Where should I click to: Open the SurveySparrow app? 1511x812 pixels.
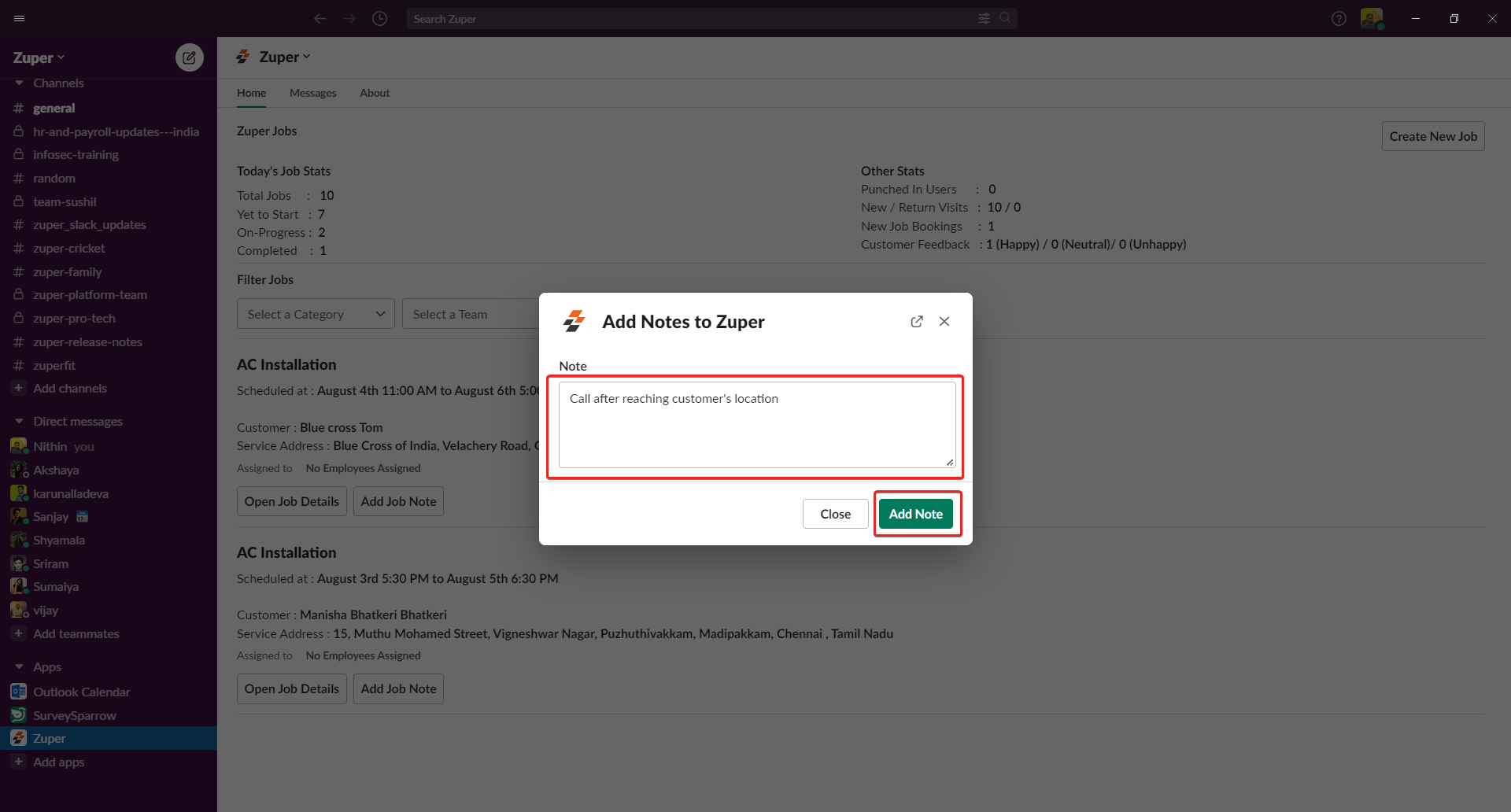tap(75, 716)
